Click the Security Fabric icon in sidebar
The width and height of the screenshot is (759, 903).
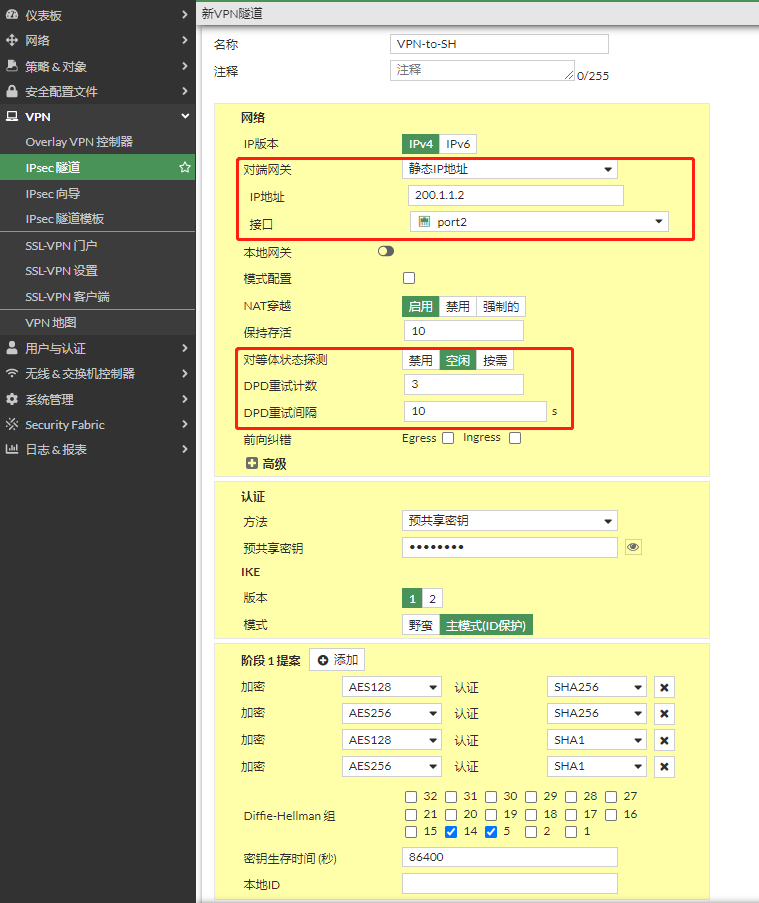12,425
